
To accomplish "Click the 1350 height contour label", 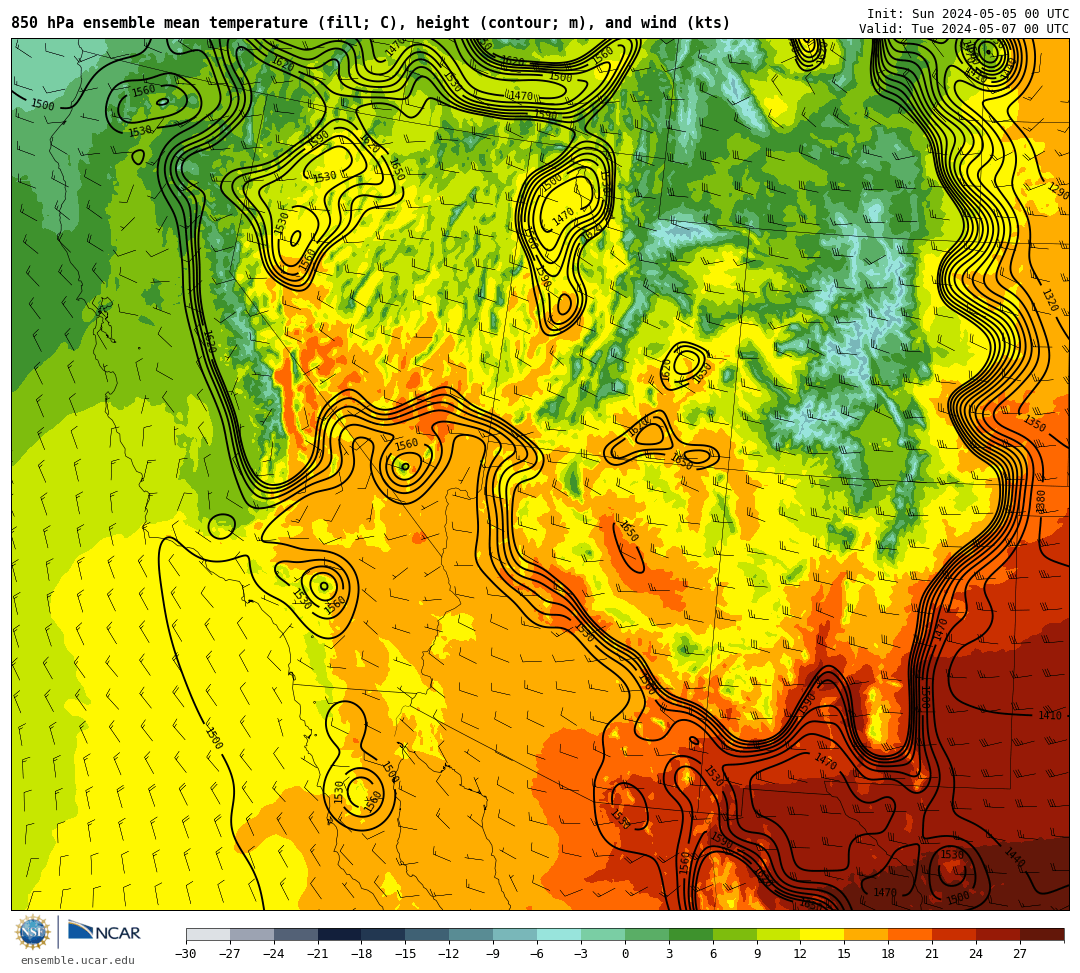I will [x=1035, y=423].
